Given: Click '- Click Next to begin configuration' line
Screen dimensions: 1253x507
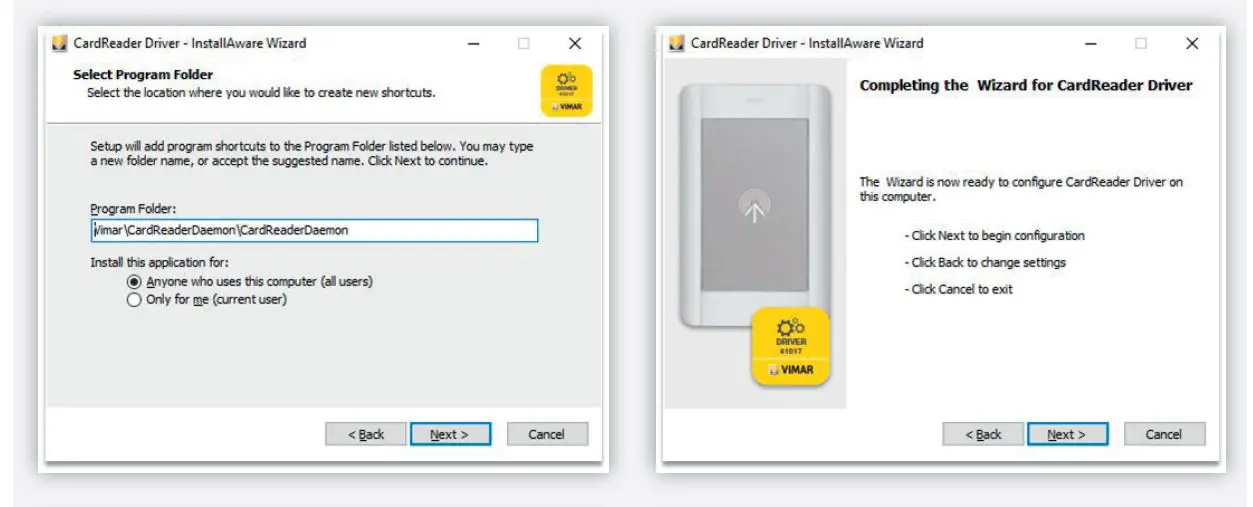Looking at the screenshot, I should [995, 236].
